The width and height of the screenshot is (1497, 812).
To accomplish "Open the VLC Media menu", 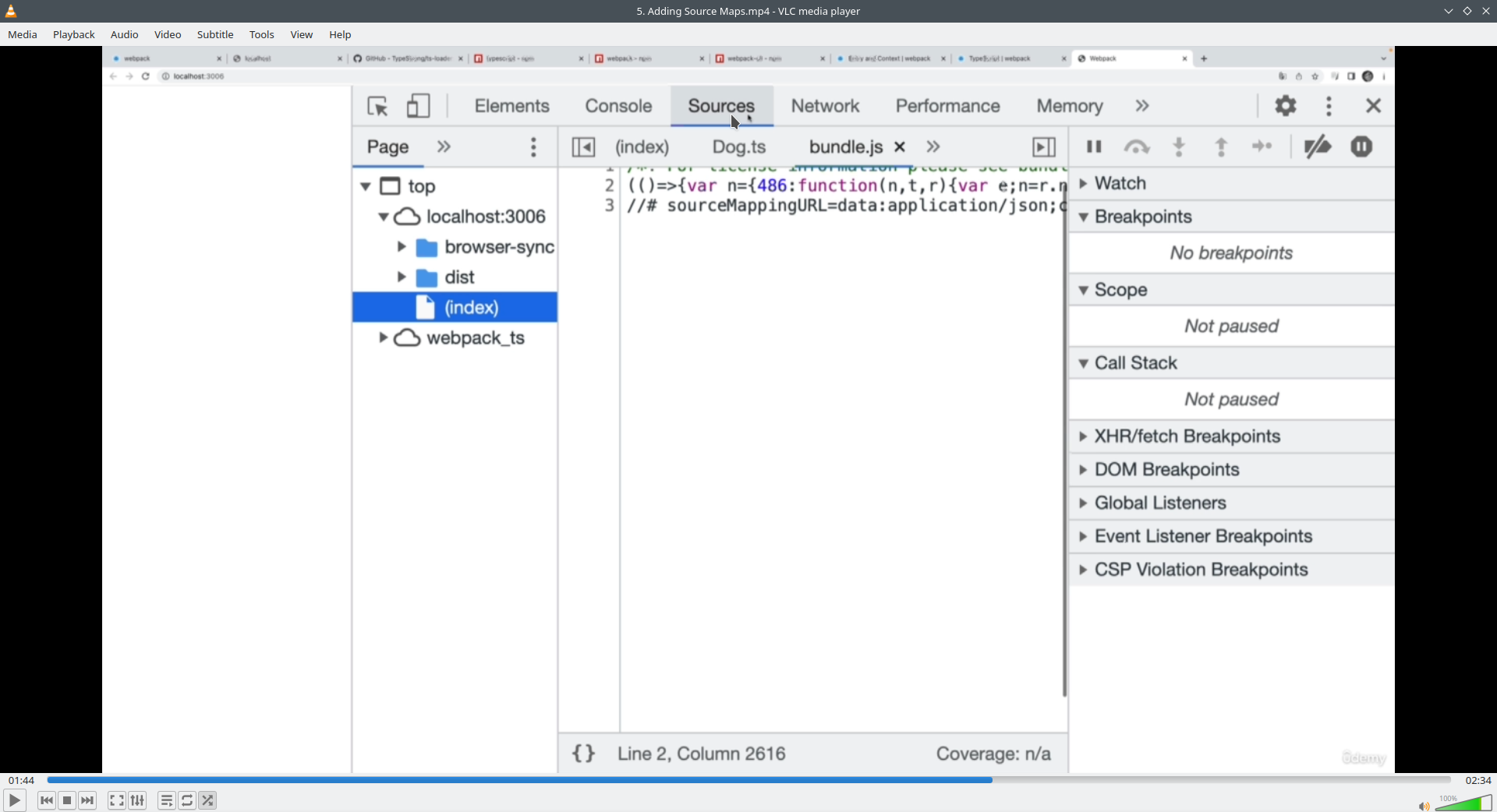I will pyautogui.click(x=23, y=34).
